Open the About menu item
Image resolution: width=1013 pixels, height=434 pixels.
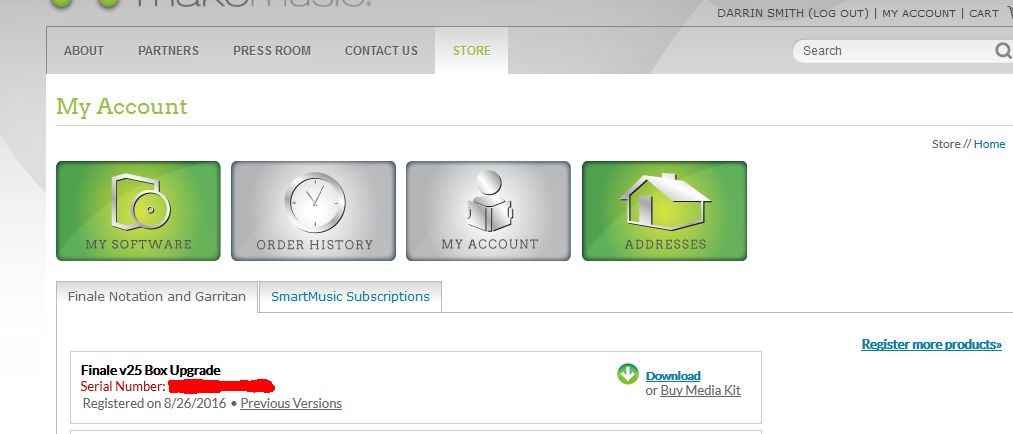[x=84, y=51]
